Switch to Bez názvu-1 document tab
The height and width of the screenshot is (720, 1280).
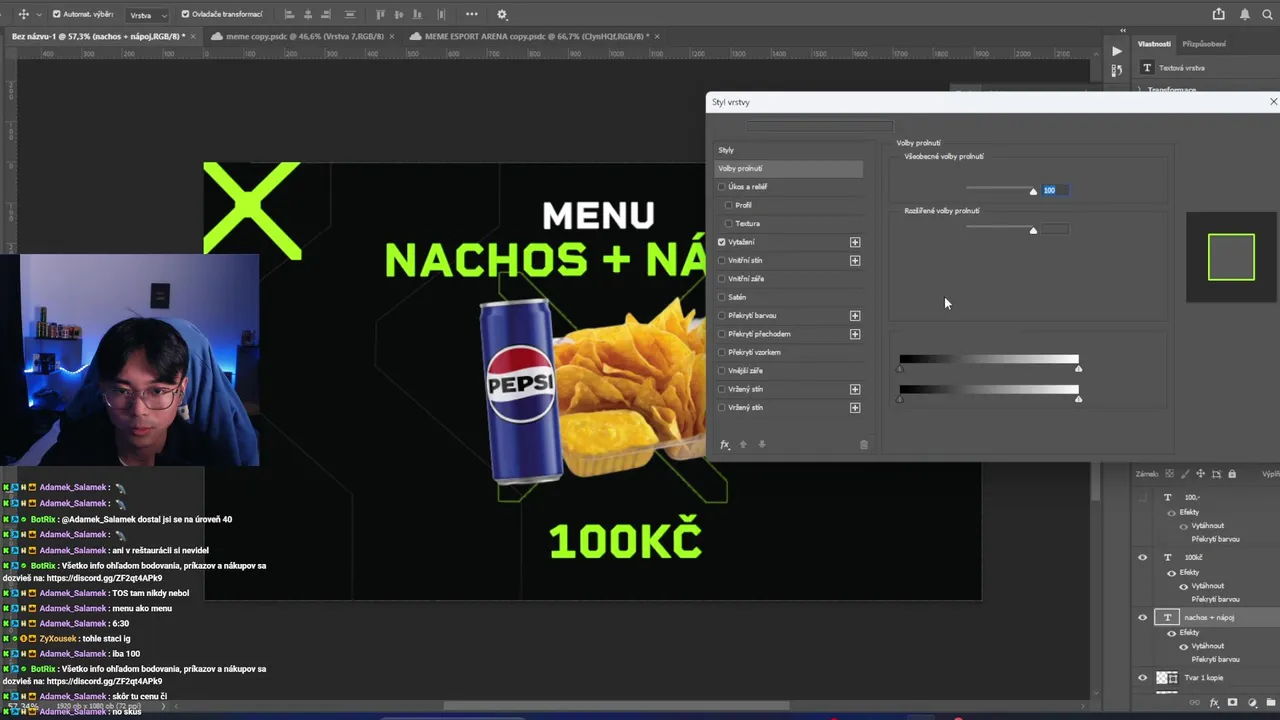click(x=98, y=36)
